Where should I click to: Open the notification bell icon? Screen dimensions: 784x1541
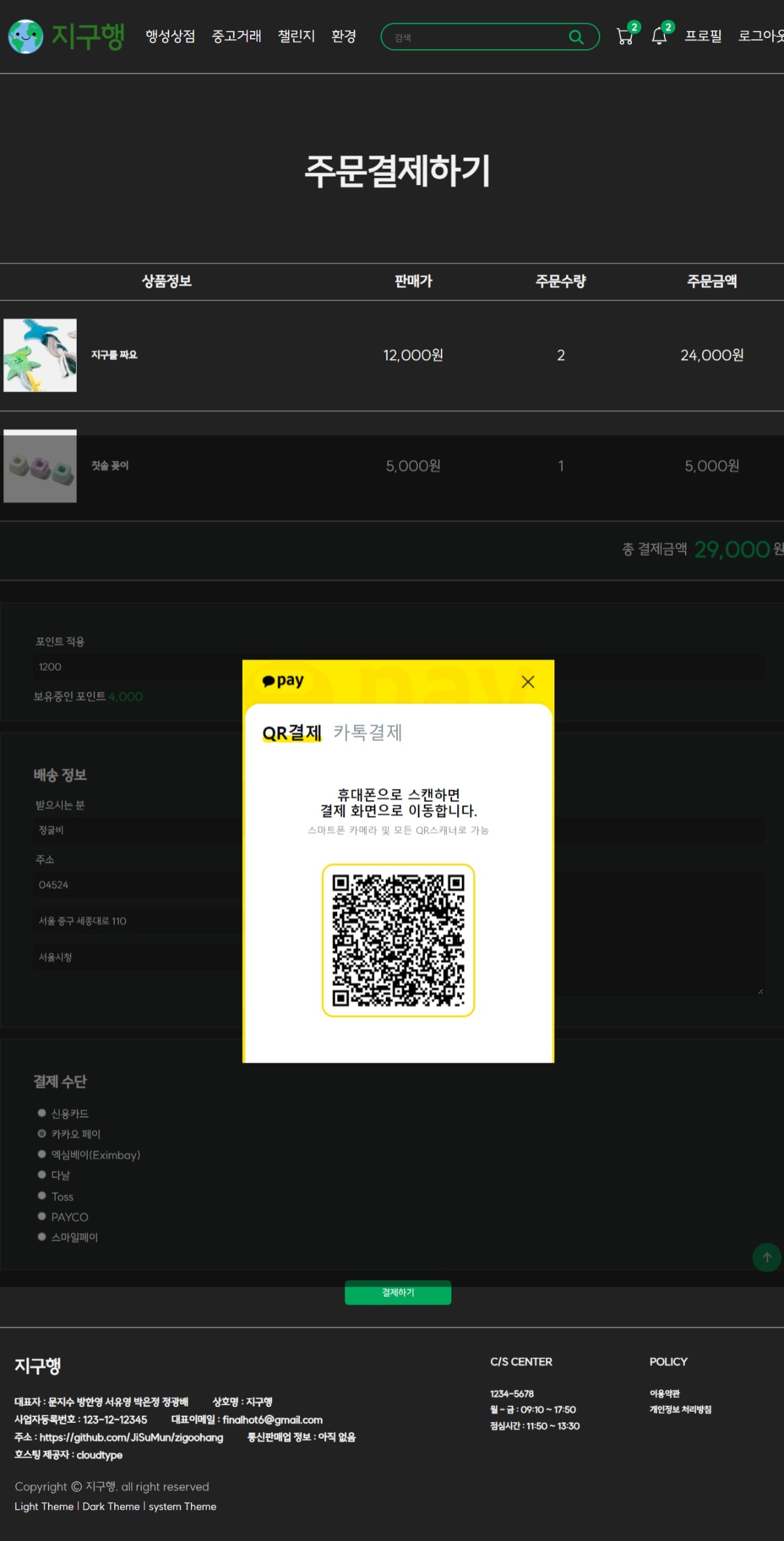click(659, 37)
